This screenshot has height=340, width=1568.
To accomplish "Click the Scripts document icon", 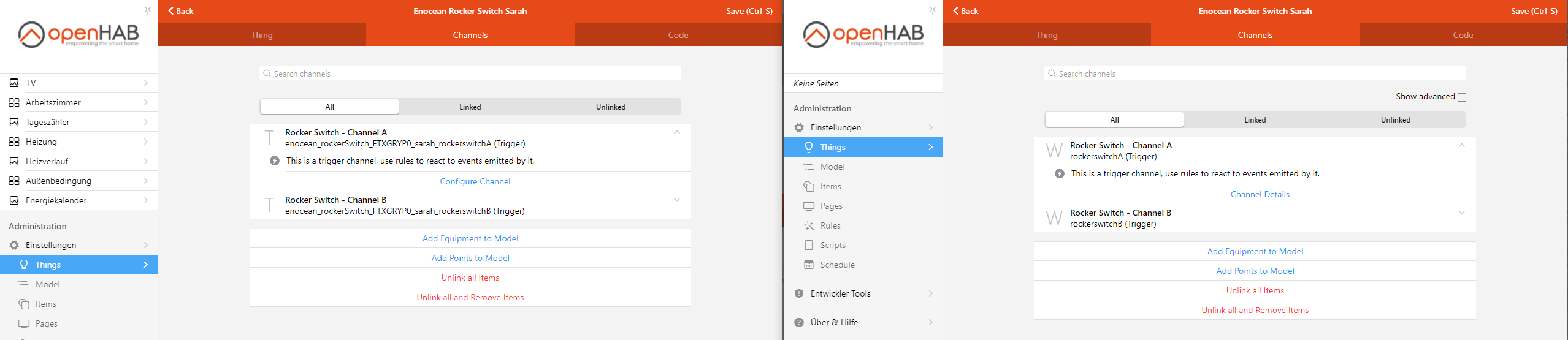I will click(809, 245).
